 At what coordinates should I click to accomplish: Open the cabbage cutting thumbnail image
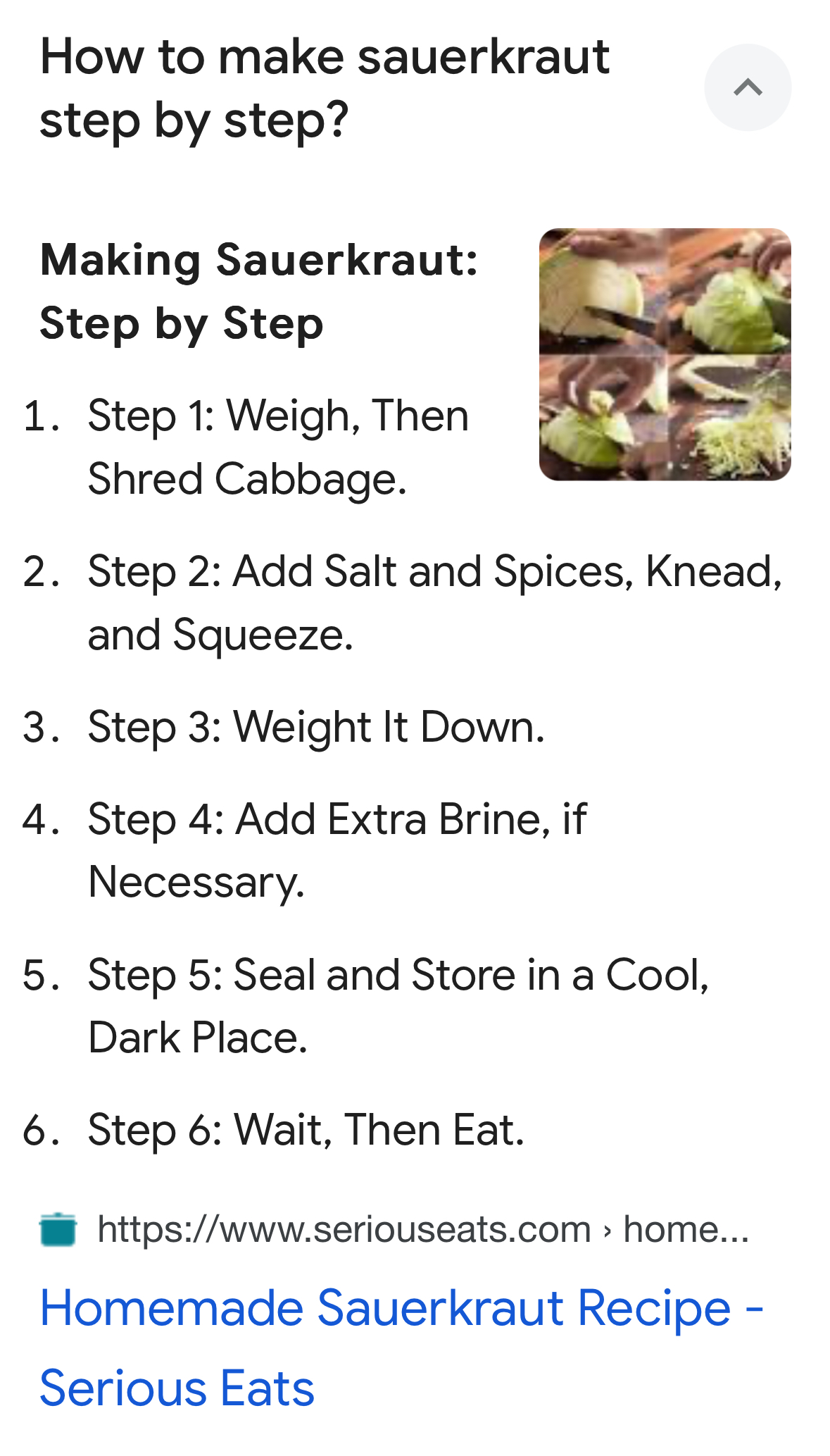tap(665, 354)
